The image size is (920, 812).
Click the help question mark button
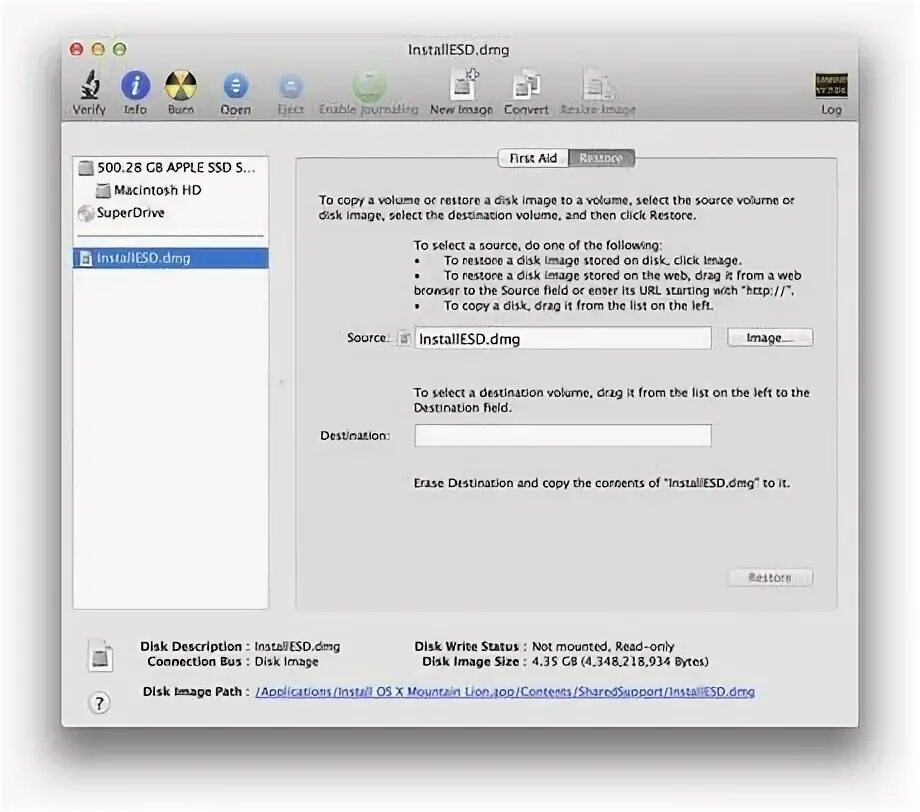pyautogui.click(x=99, y=702)
